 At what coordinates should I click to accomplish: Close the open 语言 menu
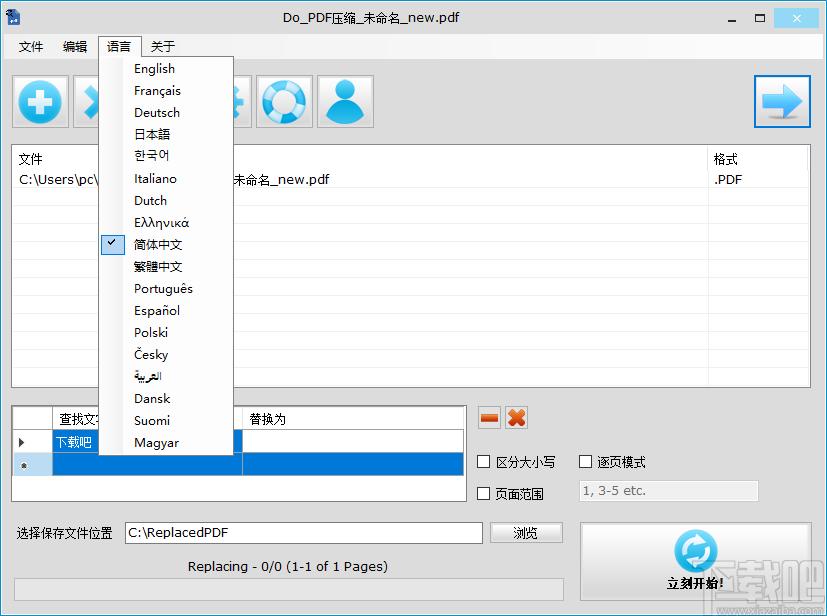pyautogui.click(x=119, y=46)
